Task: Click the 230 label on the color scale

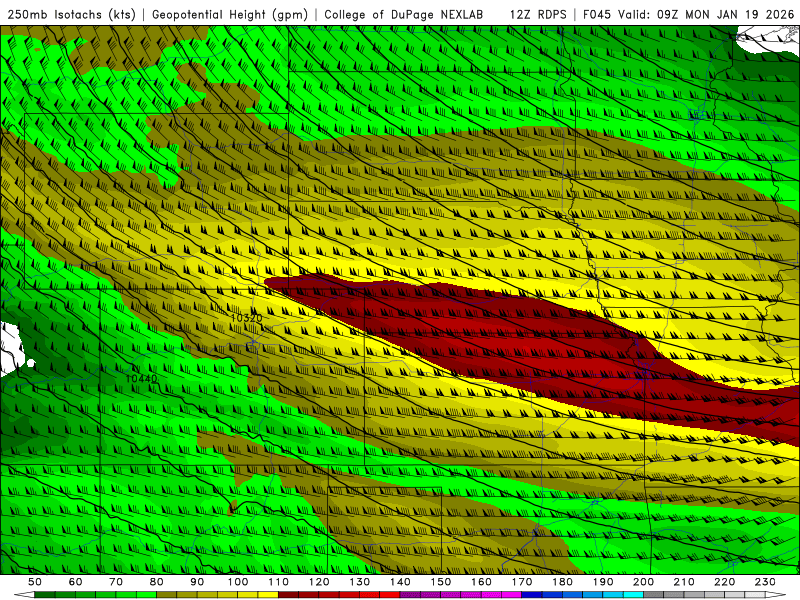Action: (765, 582)
